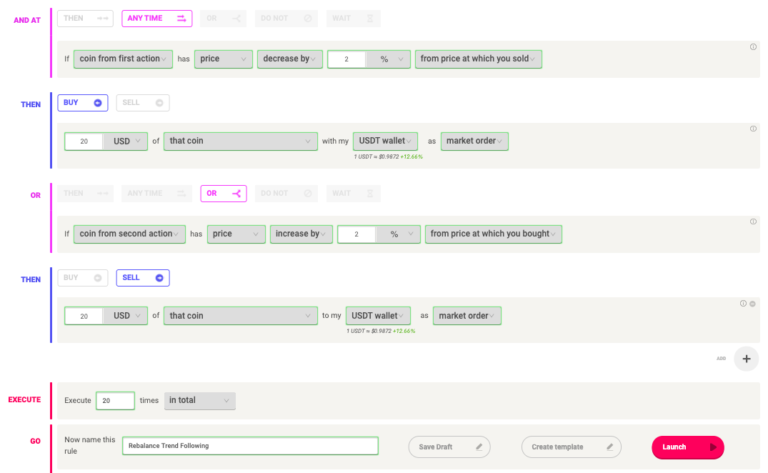This screenshot has height=473, width=768.
Task: Open market order dropdown in buy action
Action: click(474, 142)
